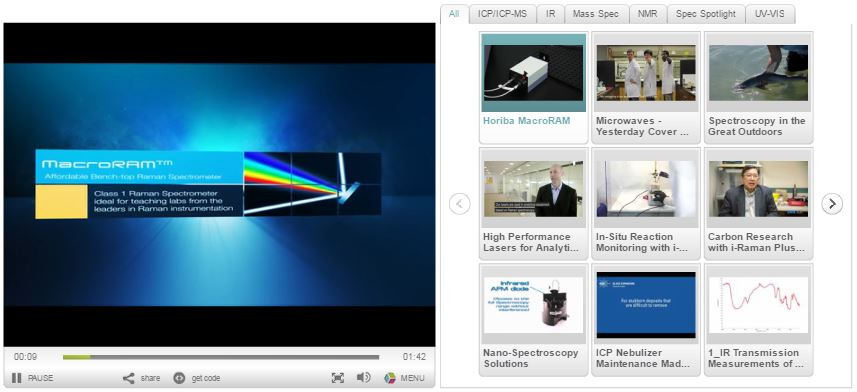Mute the video volume

pyautogui.click(x=363, y=378)
